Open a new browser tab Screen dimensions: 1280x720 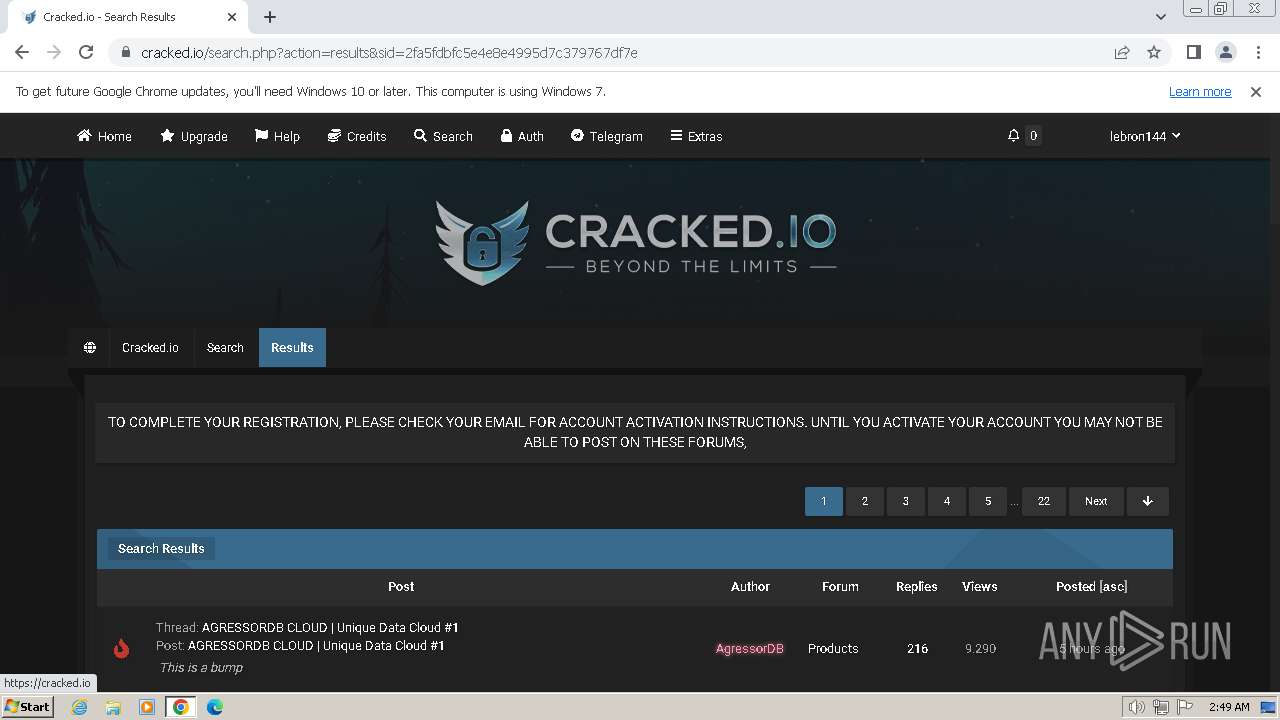click(x=270, y=17)
